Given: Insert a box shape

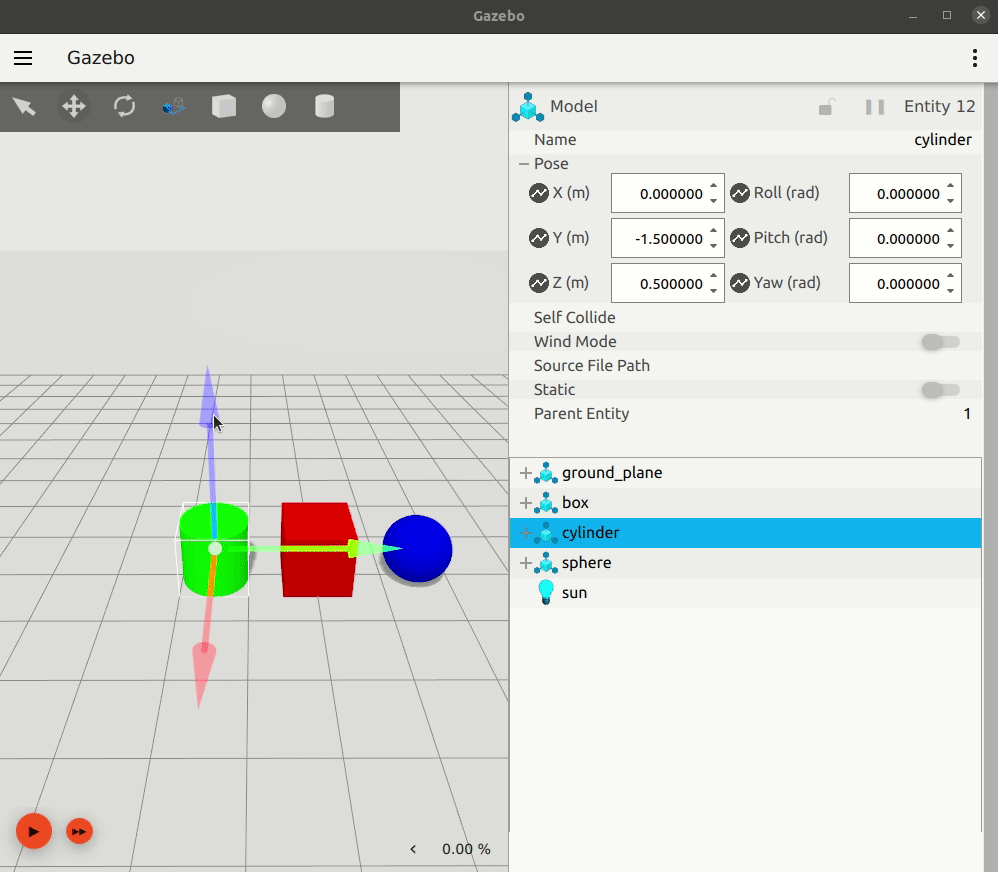Looking at the screenshot, I should tap(224, 106).
